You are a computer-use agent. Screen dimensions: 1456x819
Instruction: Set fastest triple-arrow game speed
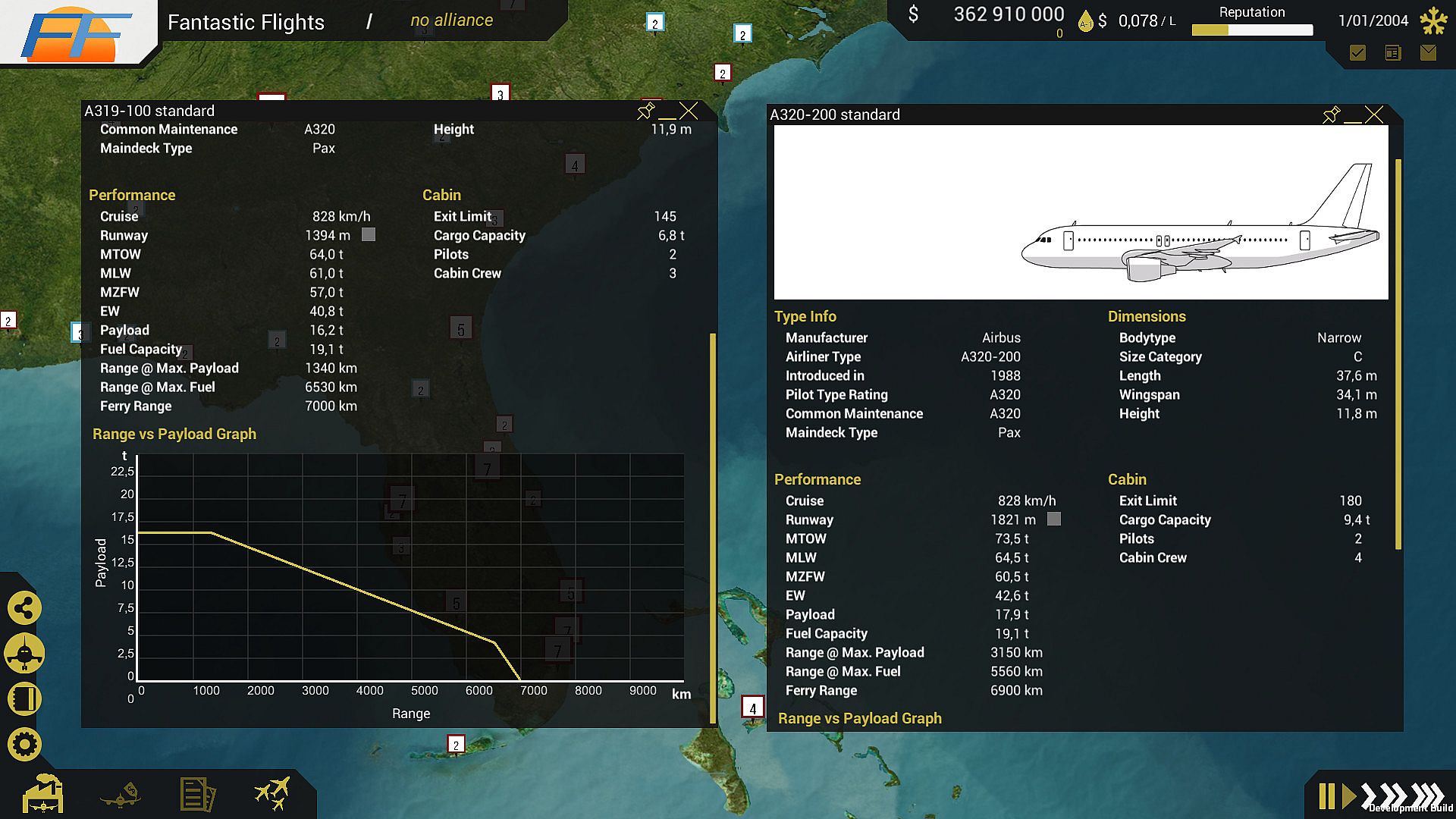pyautogui.click(x=1429, y=795)
